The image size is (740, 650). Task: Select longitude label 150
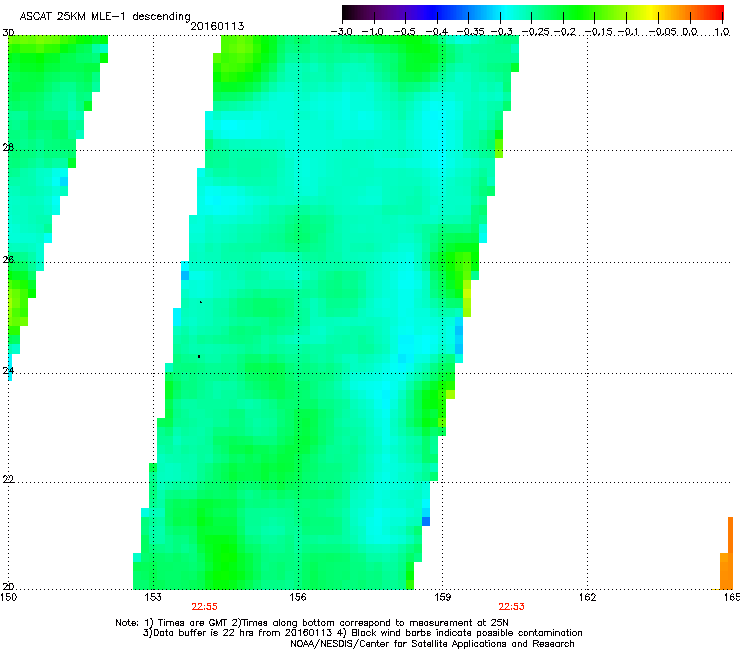coord(8,597)
